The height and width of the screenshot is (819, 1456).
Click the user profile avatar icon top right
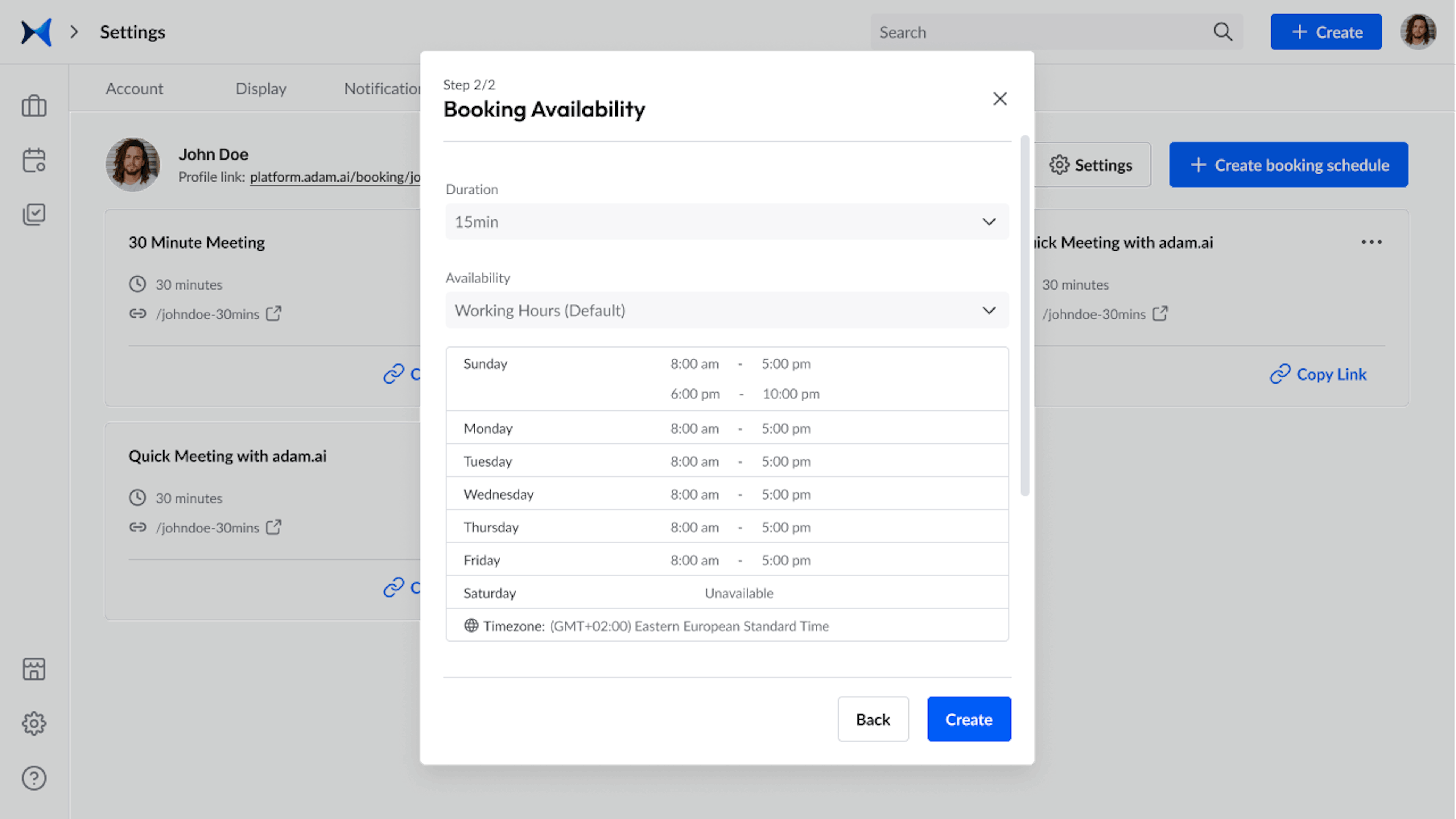click(1419, 32)
